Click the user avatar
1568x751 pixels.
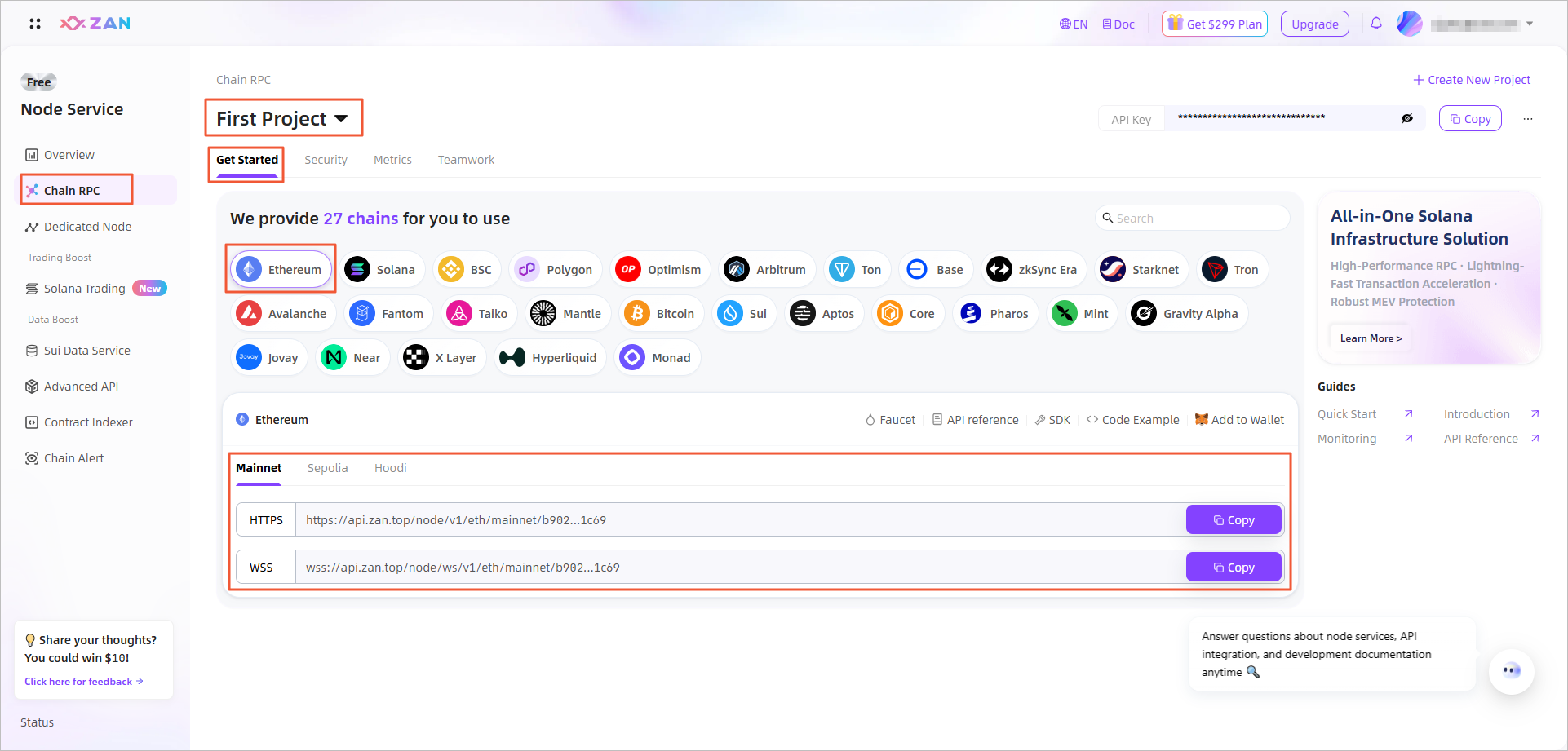[1410, 24]
